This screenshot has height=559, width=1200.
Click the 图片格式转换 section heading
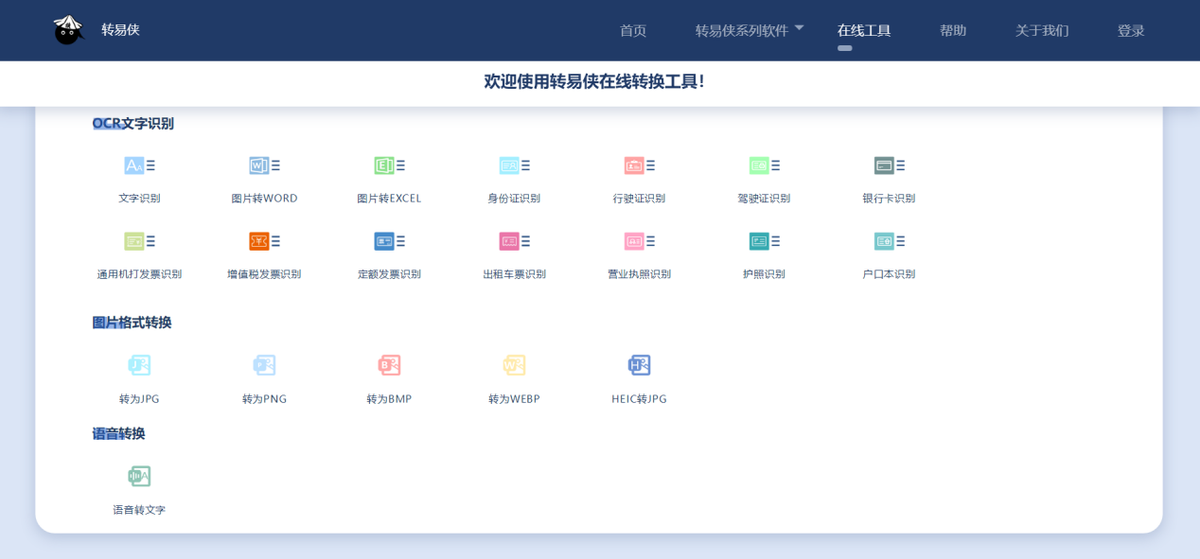[132, 322]
